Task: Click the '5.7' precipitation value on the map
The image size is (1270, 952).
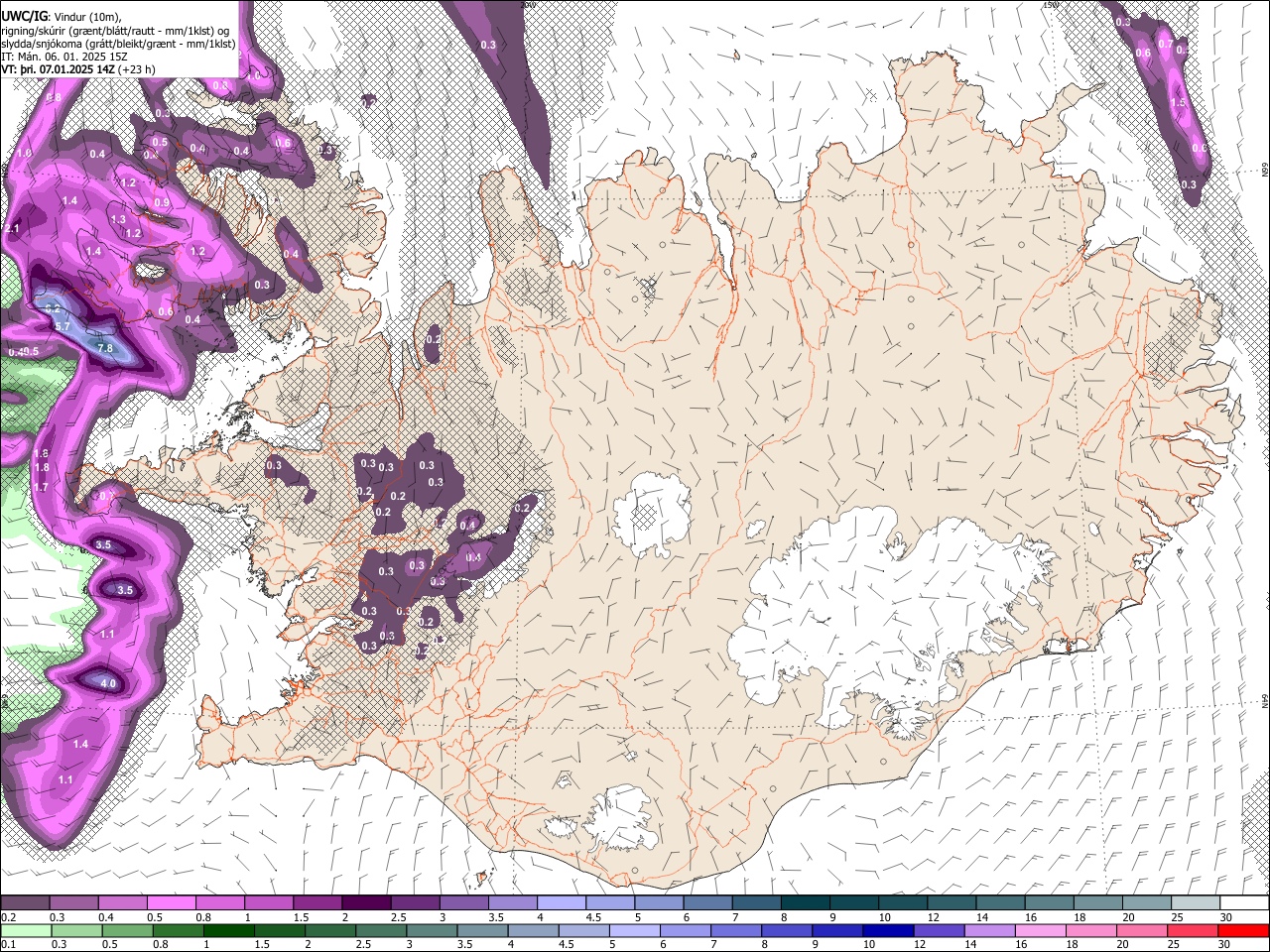Action: click(x=62, y=325)
